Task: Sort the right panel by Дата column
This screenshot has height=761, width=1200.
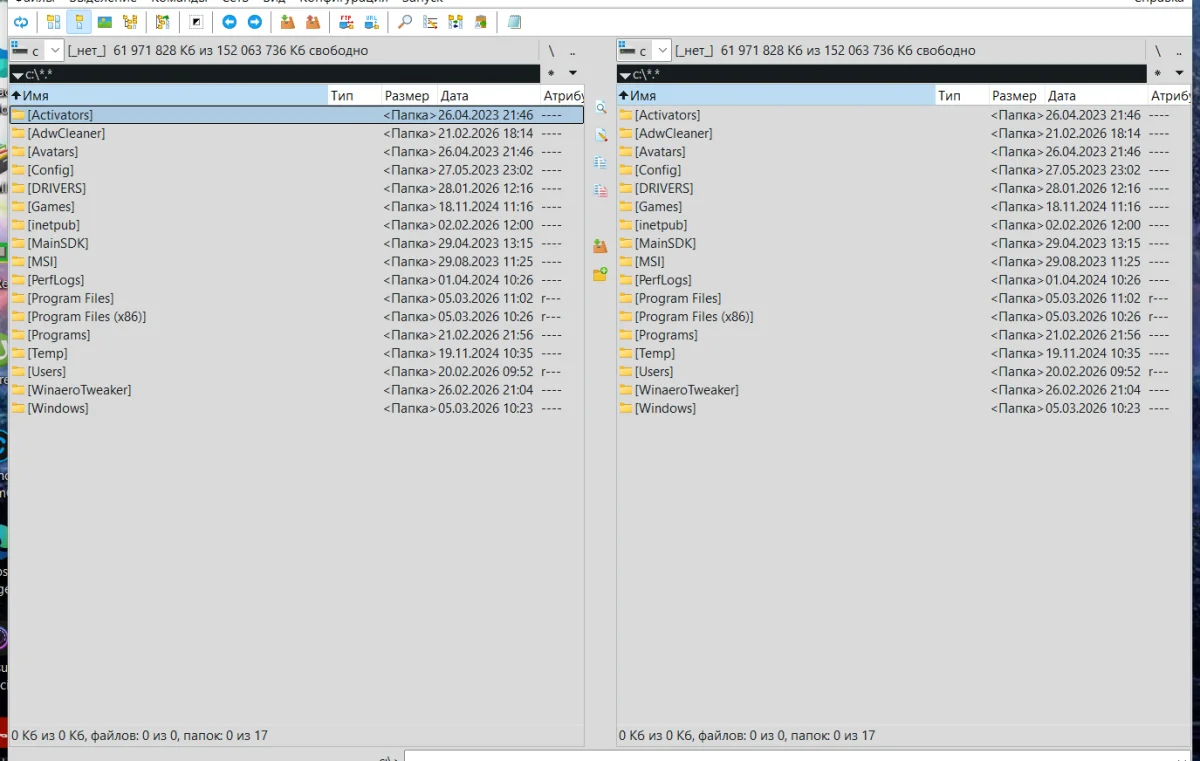Action: (1062, 96)
